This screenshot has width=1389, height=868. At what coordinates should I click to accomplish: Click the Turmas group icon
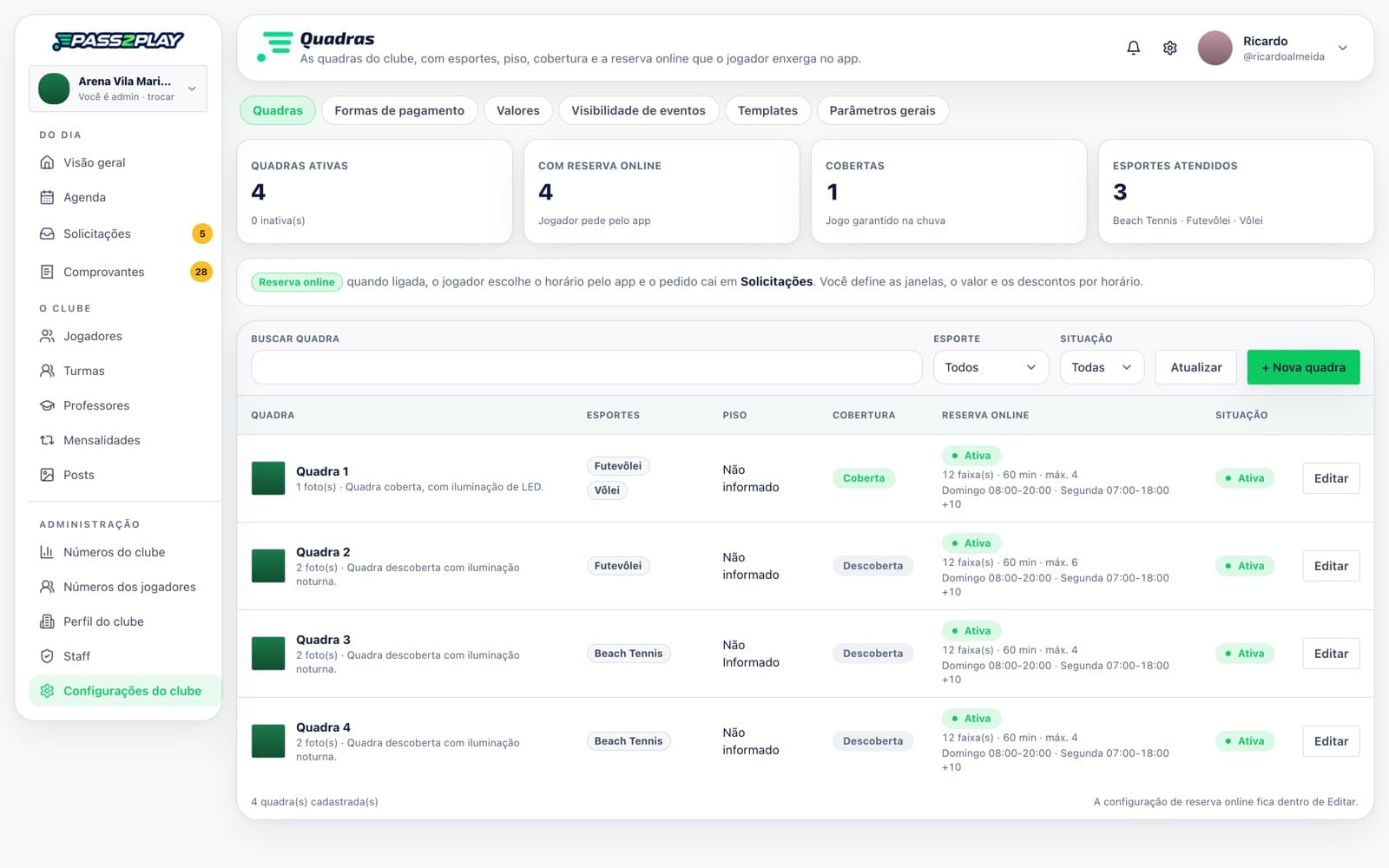47,371
